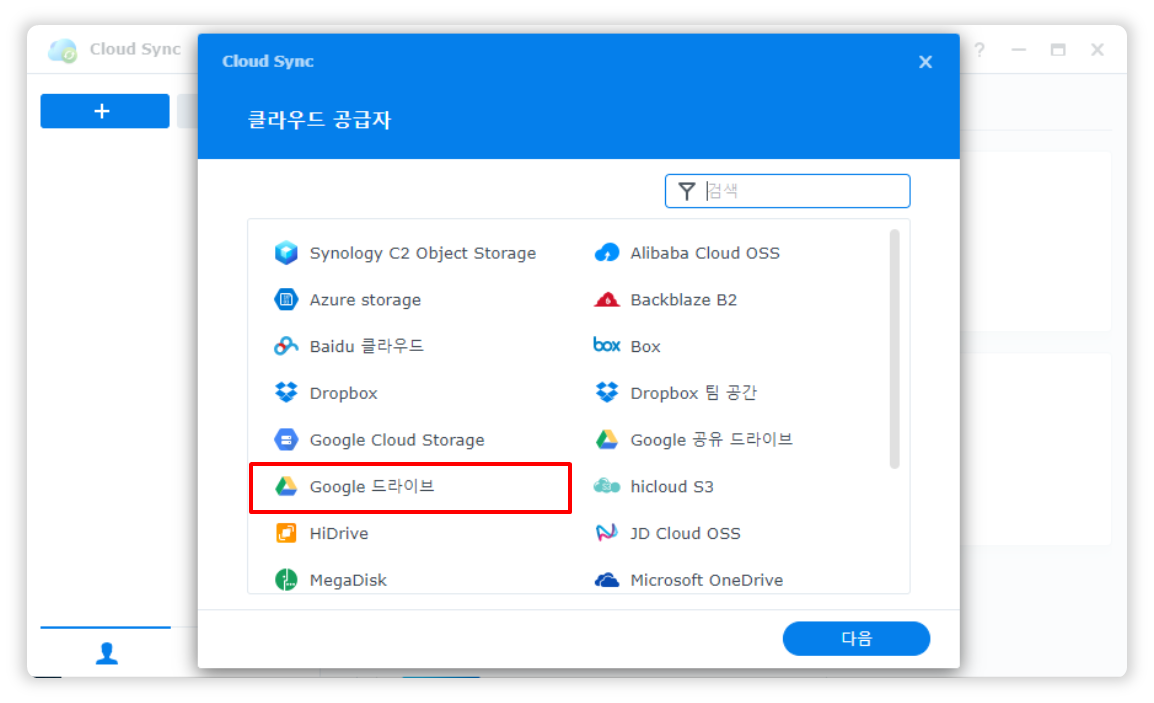Select the Dropbox 팀 공간 label

pyautogui.click(x=693, y=393)
